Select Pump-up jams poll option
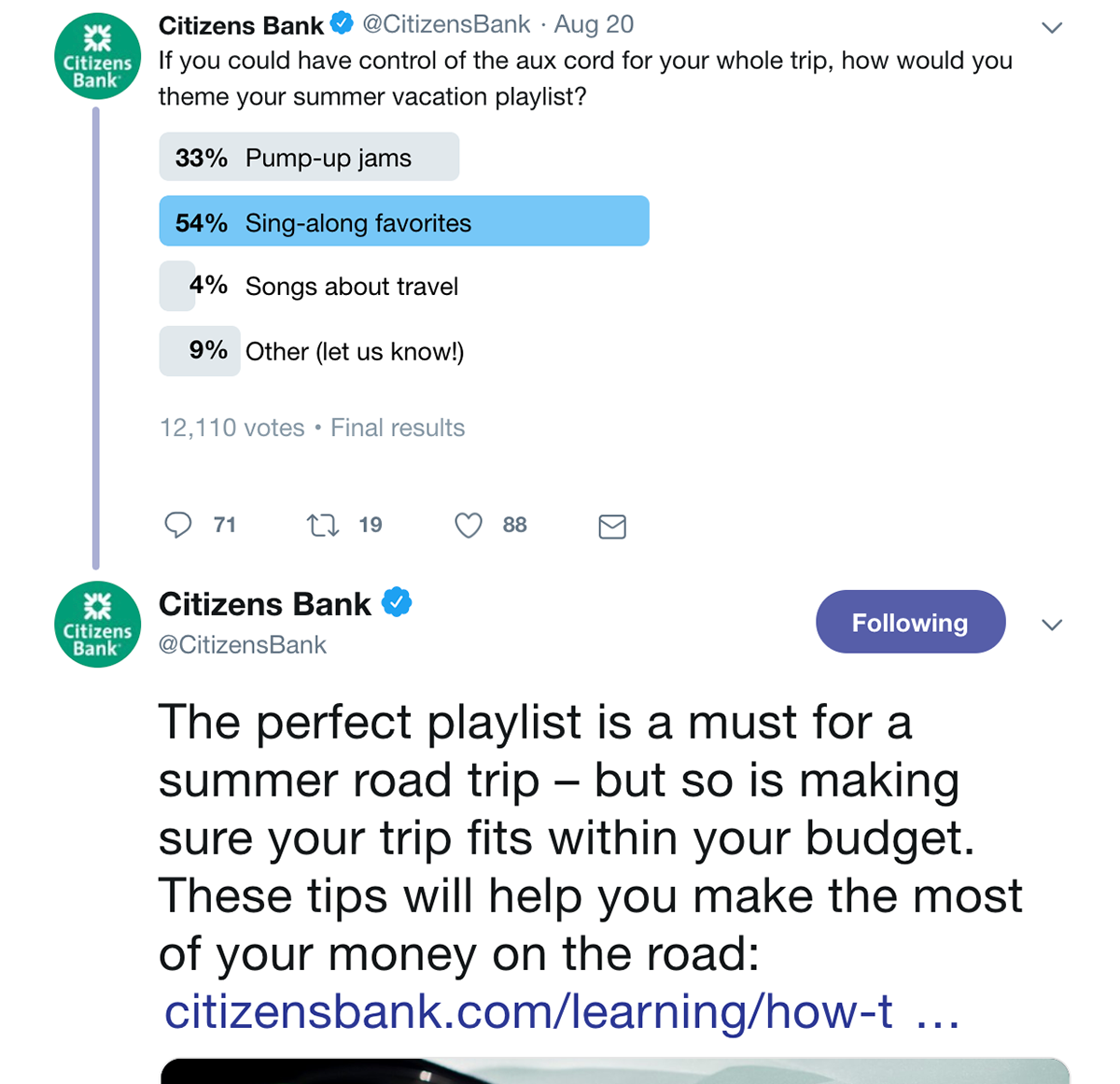This screenshot has height=1084, width=1120. (309, 158)
